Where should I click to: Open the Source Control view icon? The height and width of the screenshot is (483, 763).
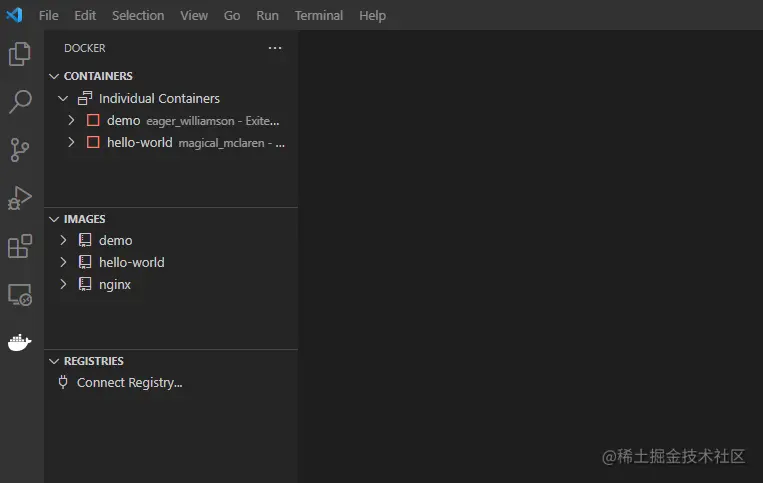pyautogui.click(x=19, y=150)
